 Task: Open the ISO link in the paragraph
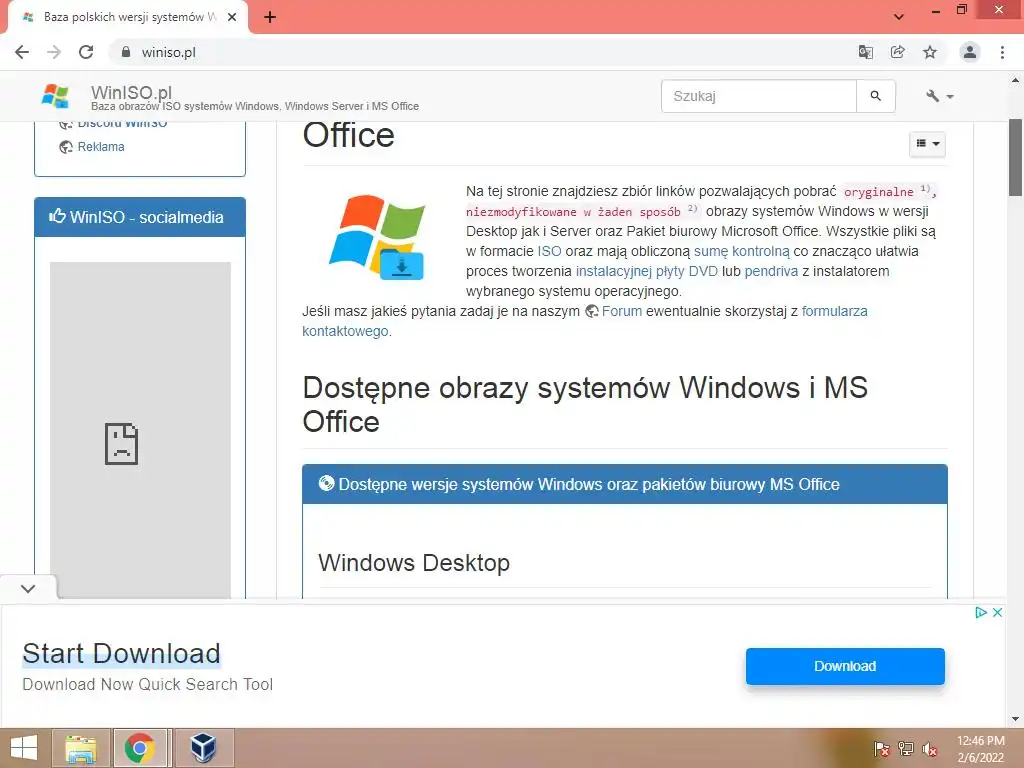click(549, 251)
